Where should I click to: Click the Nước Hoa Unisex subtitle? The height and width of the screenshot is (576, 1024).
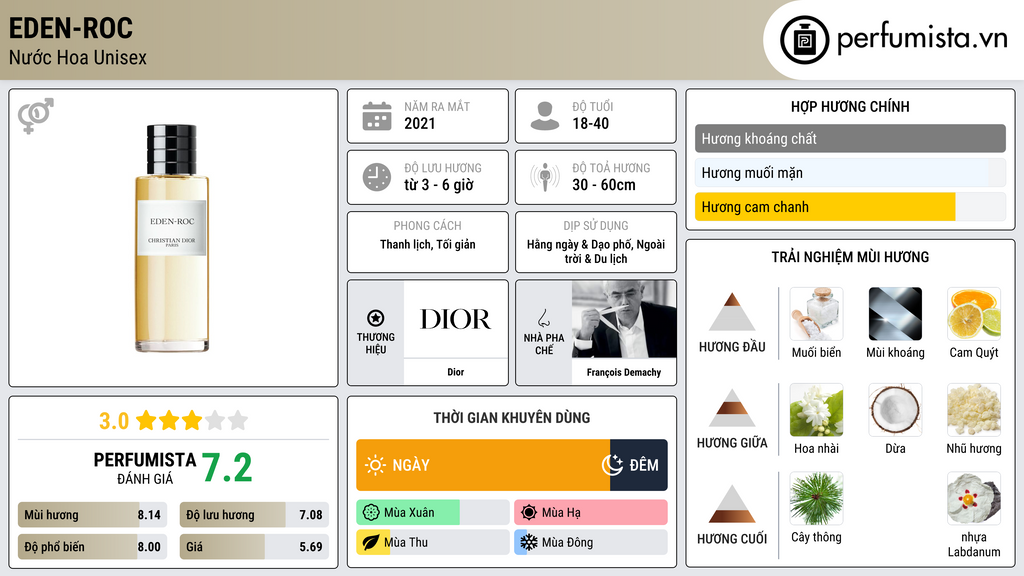(x=78, y=57)
